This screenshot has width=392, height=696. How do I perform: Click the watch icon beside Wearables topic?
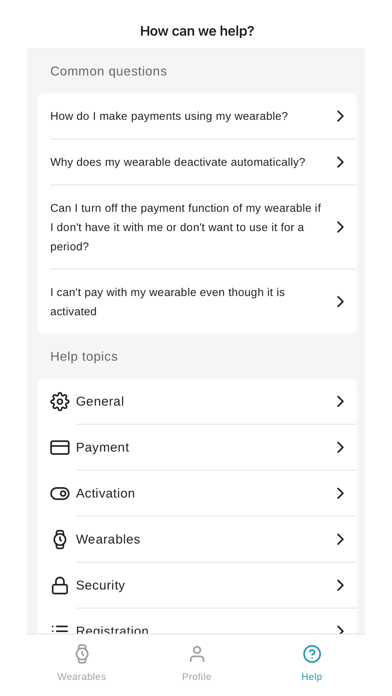point(59,539)
